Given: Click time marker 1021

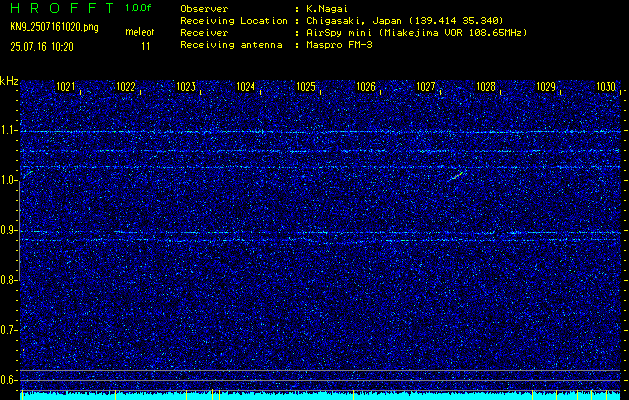Looking at the screenshot, I should click(x=66, y=86).
